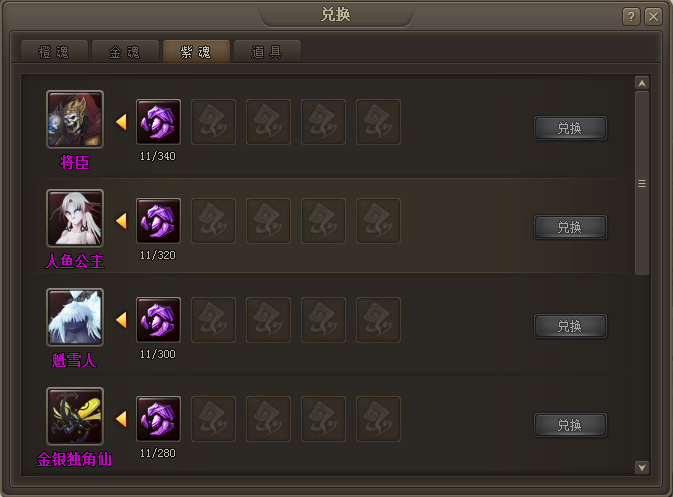The width and height of the screenshot is (673, 497).
Task: Select the 紫魂 tab
Action: pos(196,52)
